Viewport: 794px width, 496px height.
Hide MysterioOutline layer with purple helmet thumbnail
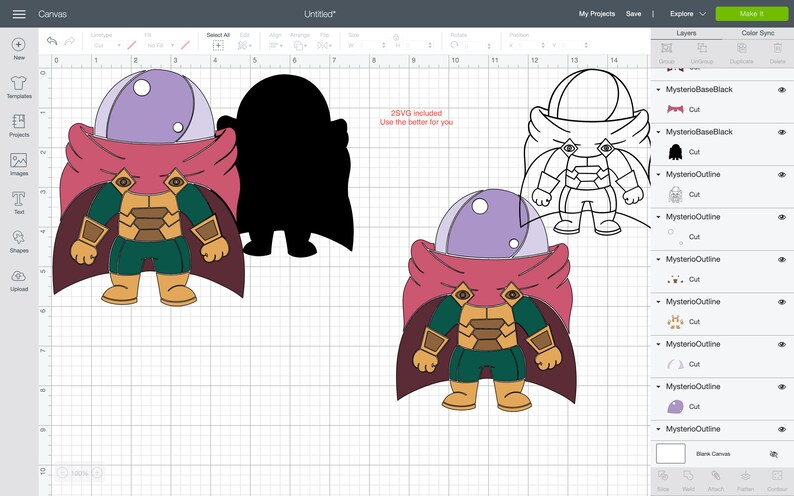point(782,387)
